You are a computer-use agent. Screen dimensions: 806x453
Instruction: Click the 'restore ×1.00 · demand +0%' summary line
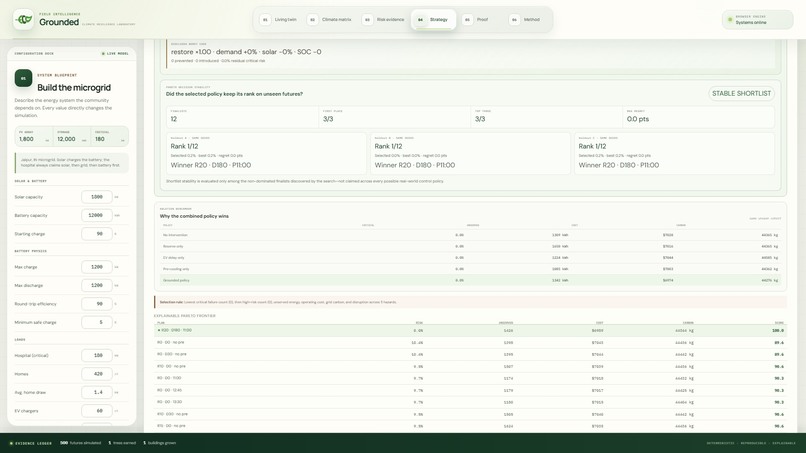coord(246,52)
